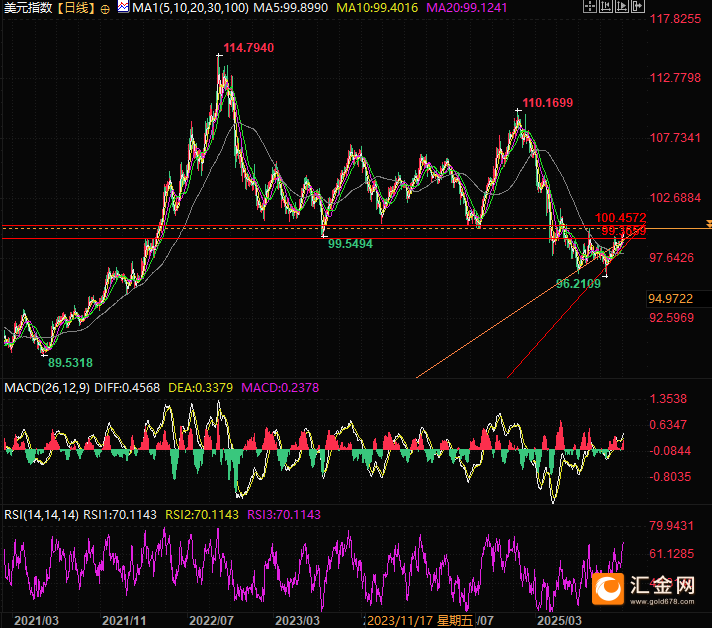Click the 2023/11/17 星期五 cursor date tag
The height and width of the screenshot is (628, 712).
click(x=420, y=621)
